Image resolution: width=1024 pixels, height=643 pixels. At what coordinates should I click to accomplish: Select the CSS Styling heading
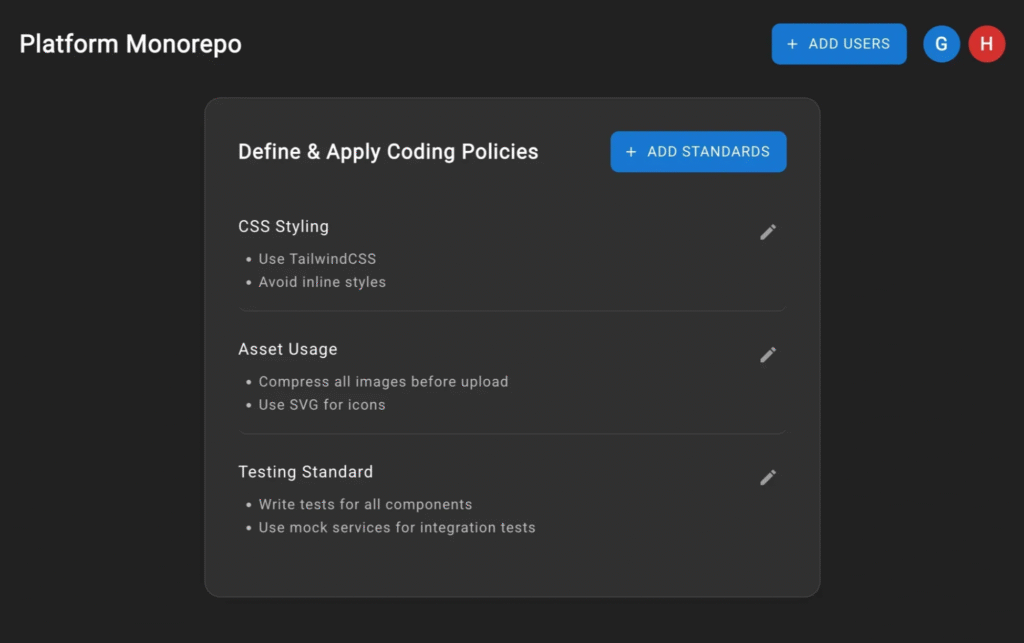pyautogui.click(x=283, y=227)
